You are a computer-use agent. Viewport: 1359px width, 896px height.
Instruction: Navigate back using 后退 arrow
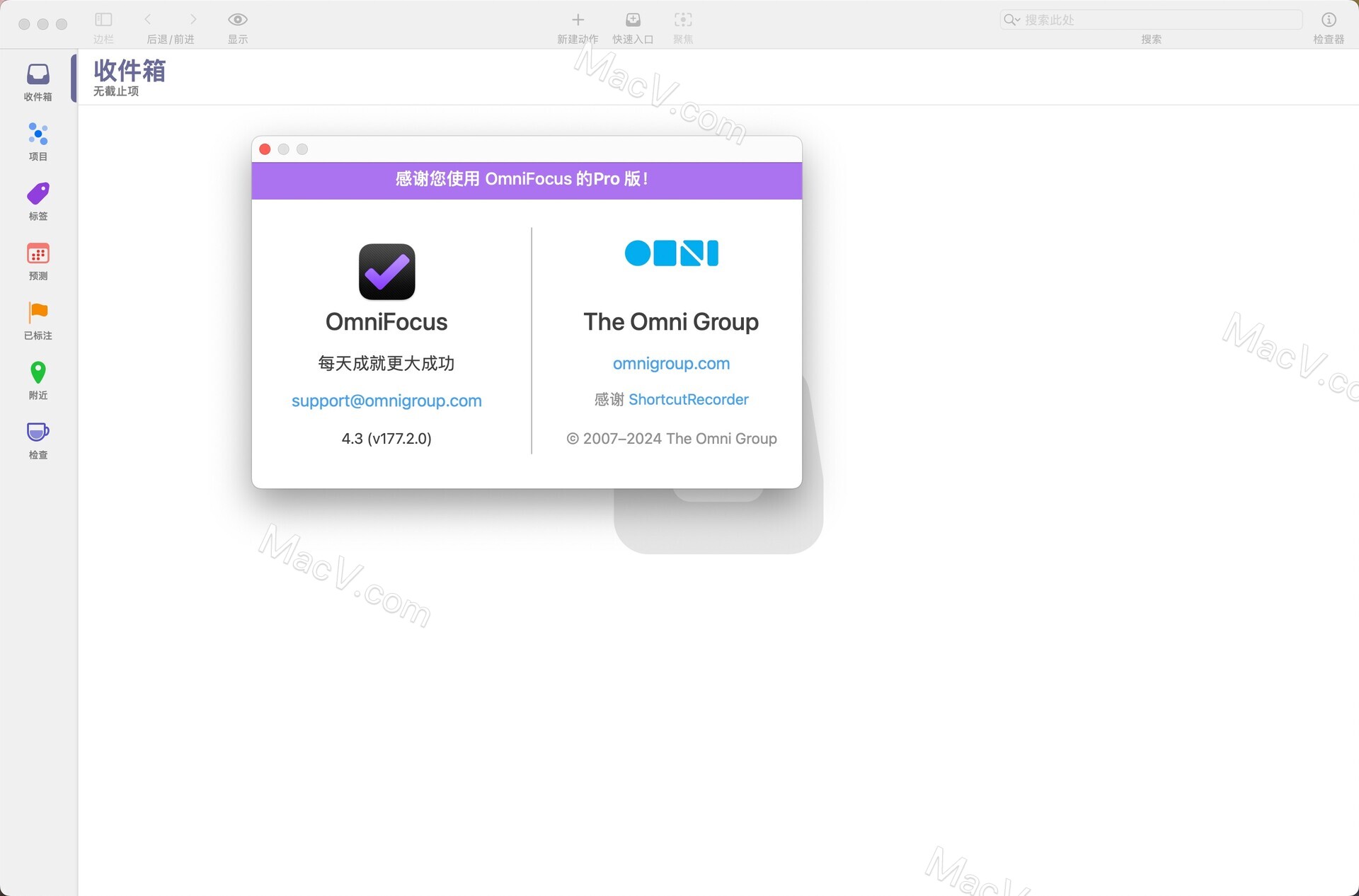pyautogui.click(x=148, y=20)
